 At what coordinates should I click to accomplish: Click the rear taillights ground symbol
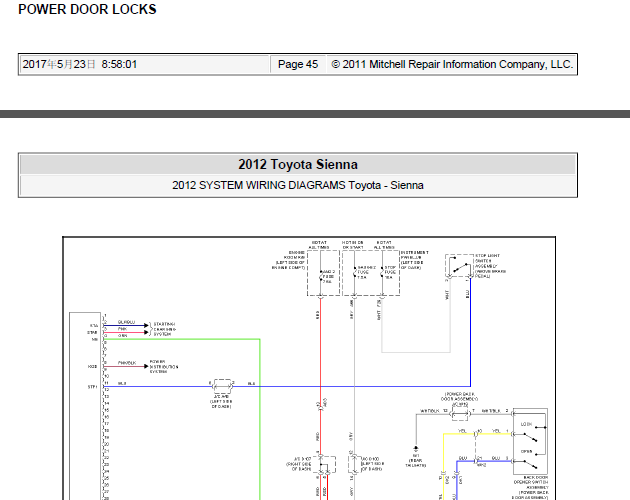point(416,448)
